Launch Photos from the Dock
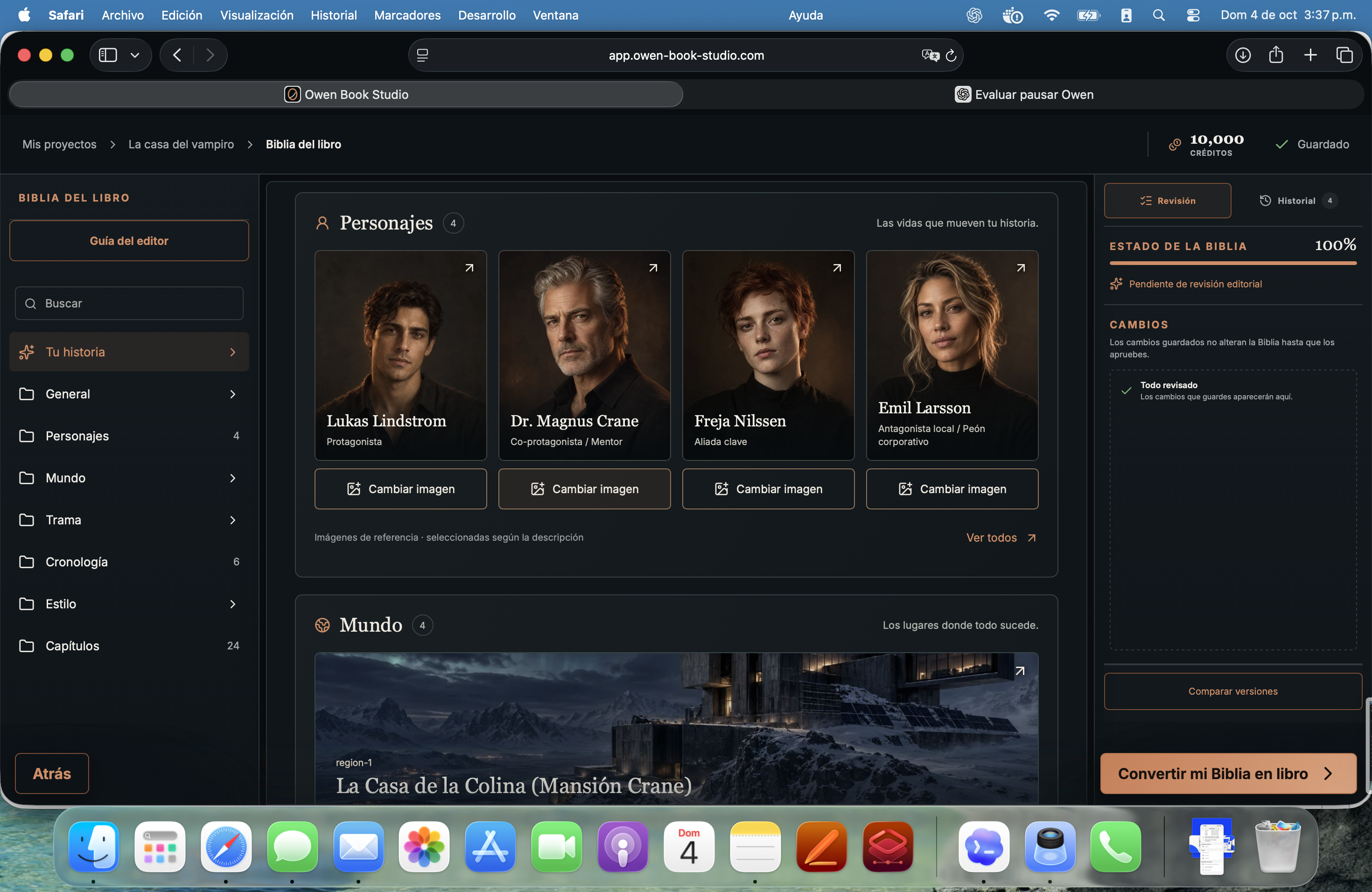 click(424, 846)
